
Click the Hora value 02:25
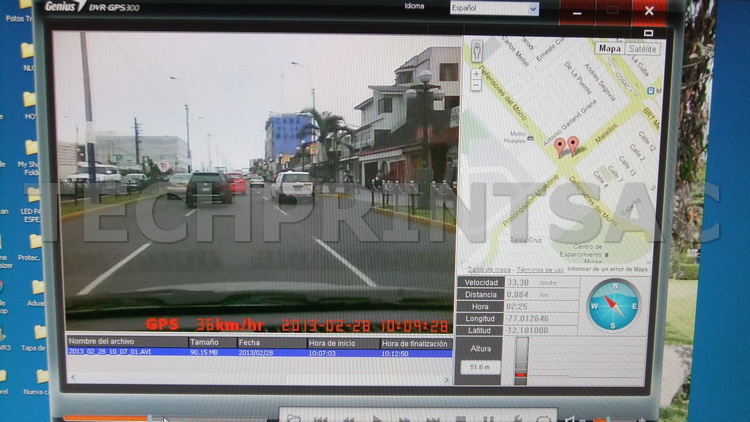(517, 307)
